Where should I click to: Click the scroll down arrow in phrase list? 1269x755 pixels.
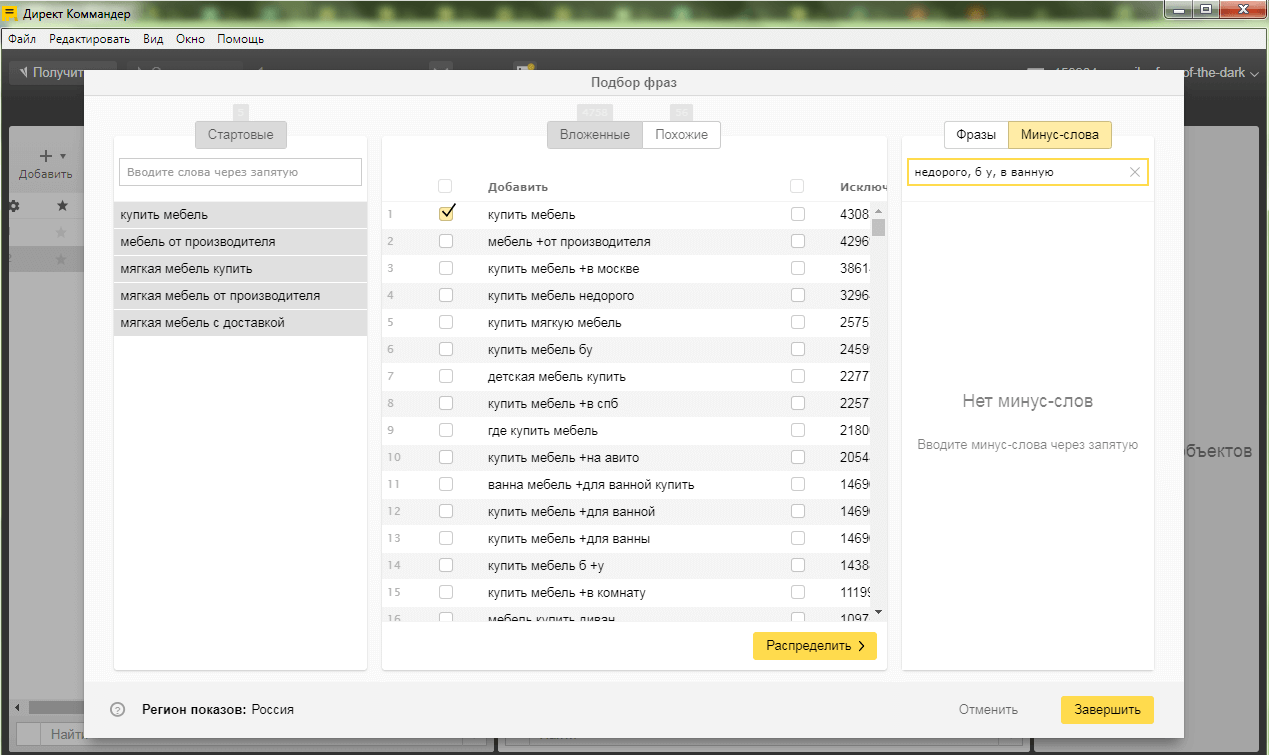tap(878, 611)
